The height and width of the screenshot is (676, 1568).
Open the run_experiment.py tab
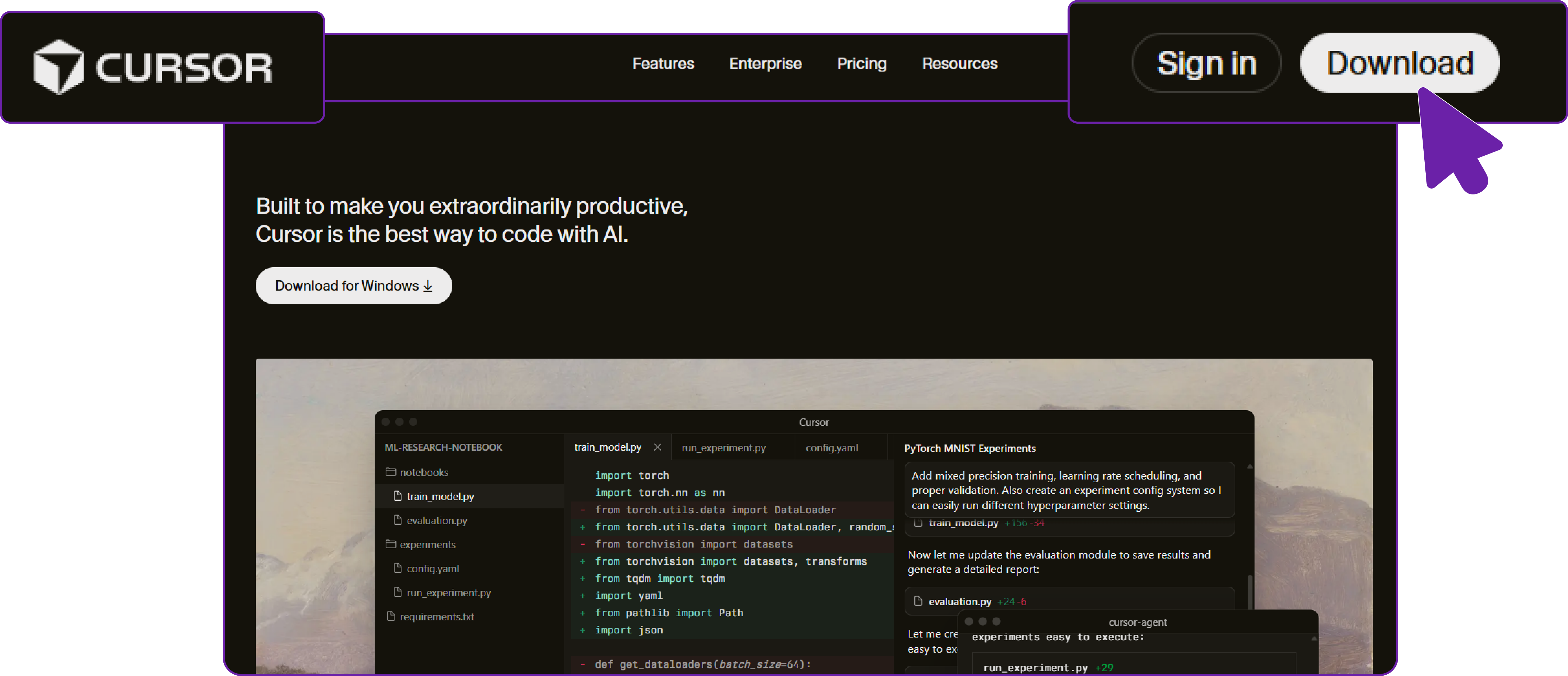tap(723, 447)
